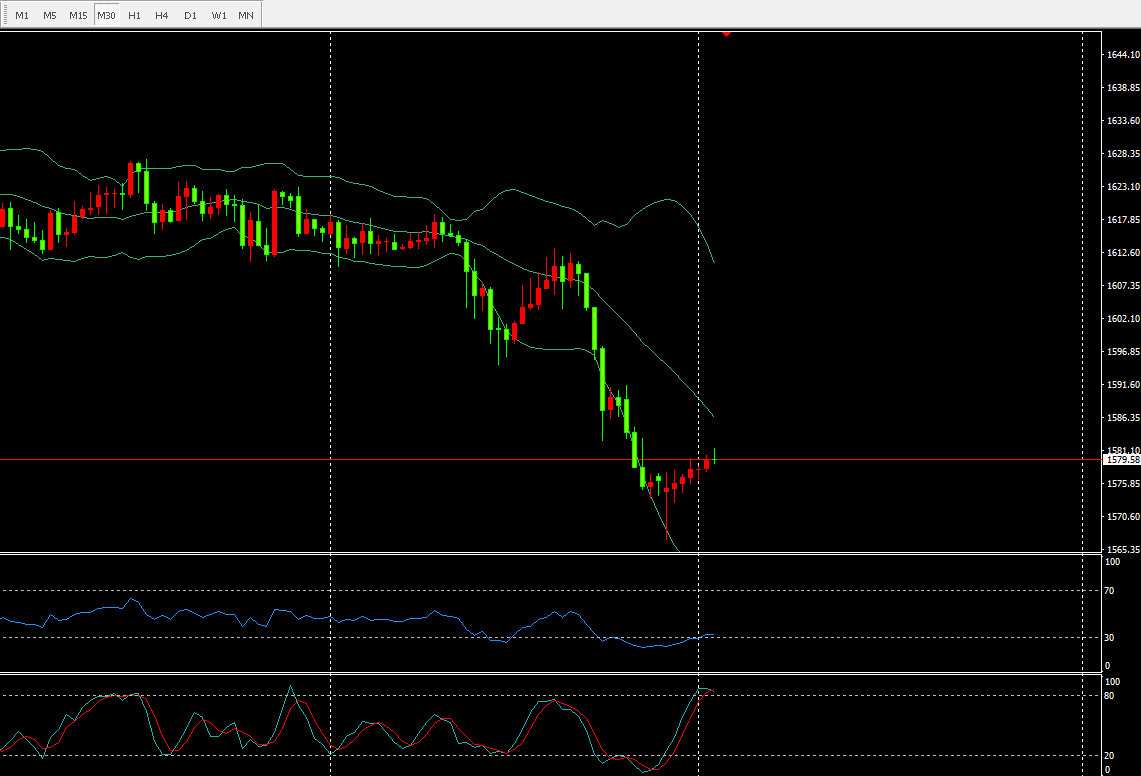The width and height of the screenshot is (1141, 776).
Task: Click the stochastic 80 level scale label
Action: click(x=1108, y=695)
